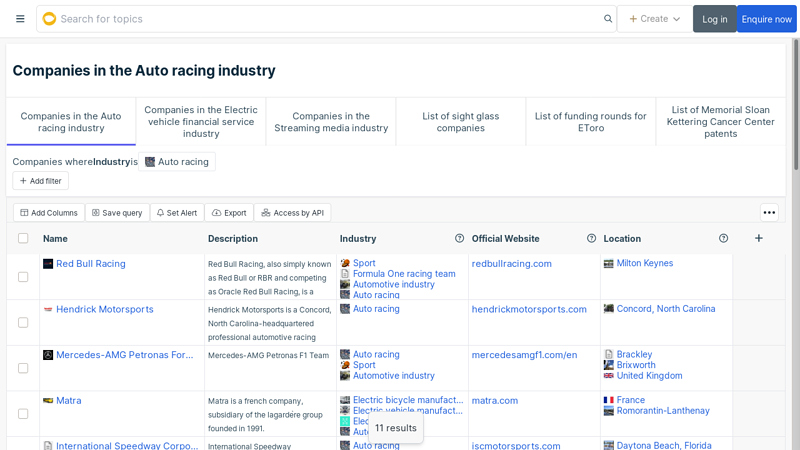
Task: Open United Kingdom location link
Action: (649, 376)
